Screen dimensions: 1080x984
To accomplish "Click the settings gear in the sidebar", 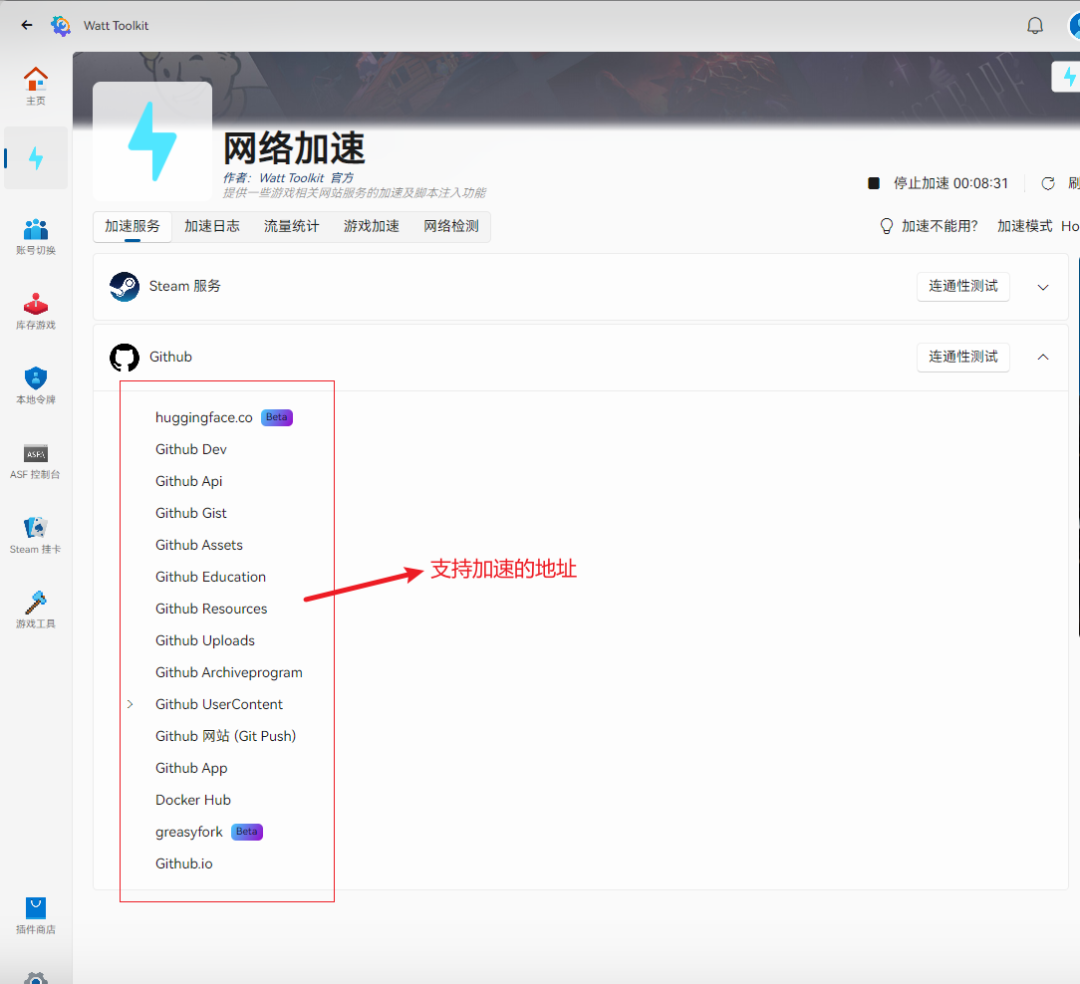I will (36, 978).
